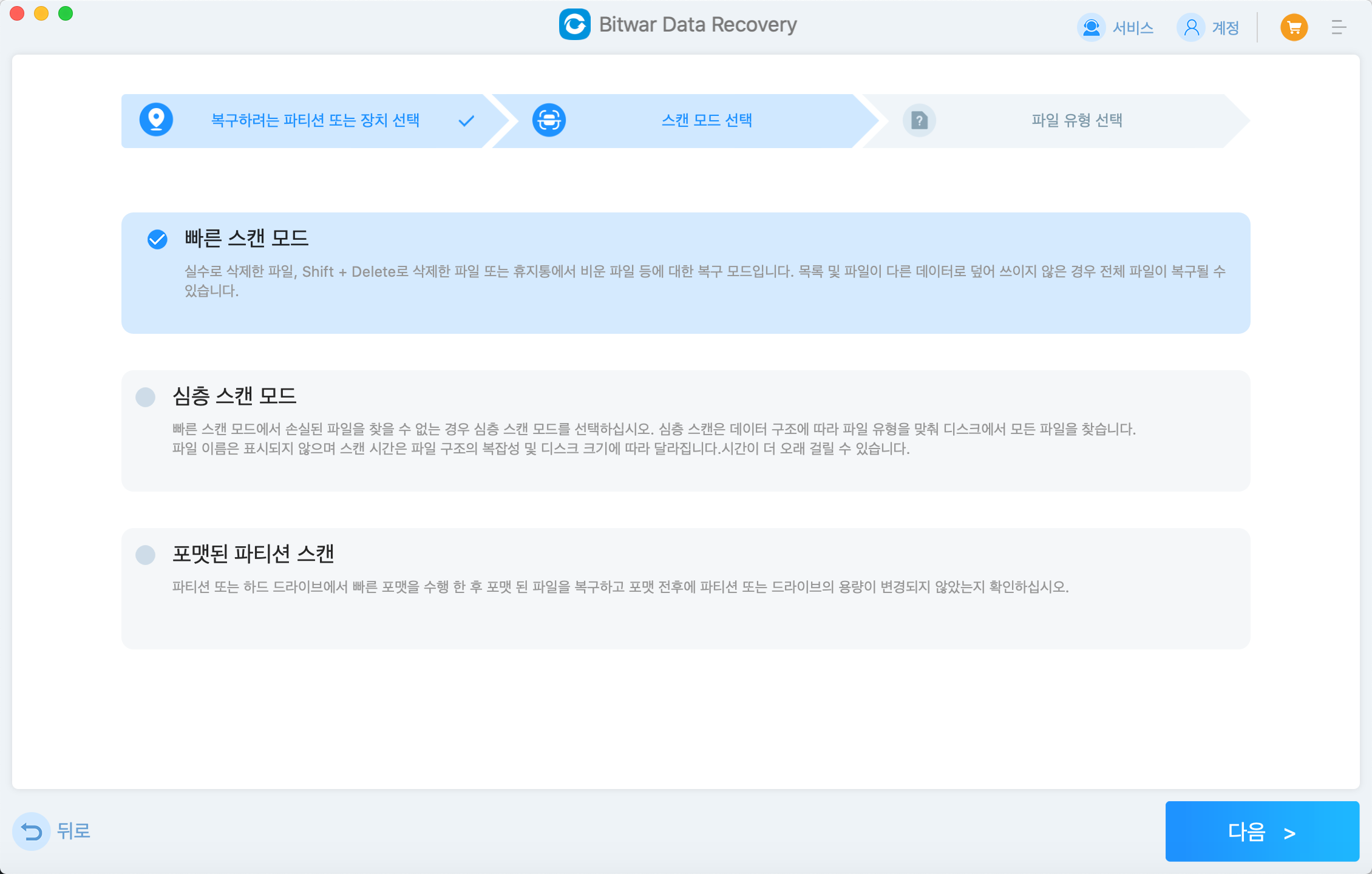
Task: Switch to 스캔 모드 선택 step
Action: pyautogui.click(x=706, y=120)
